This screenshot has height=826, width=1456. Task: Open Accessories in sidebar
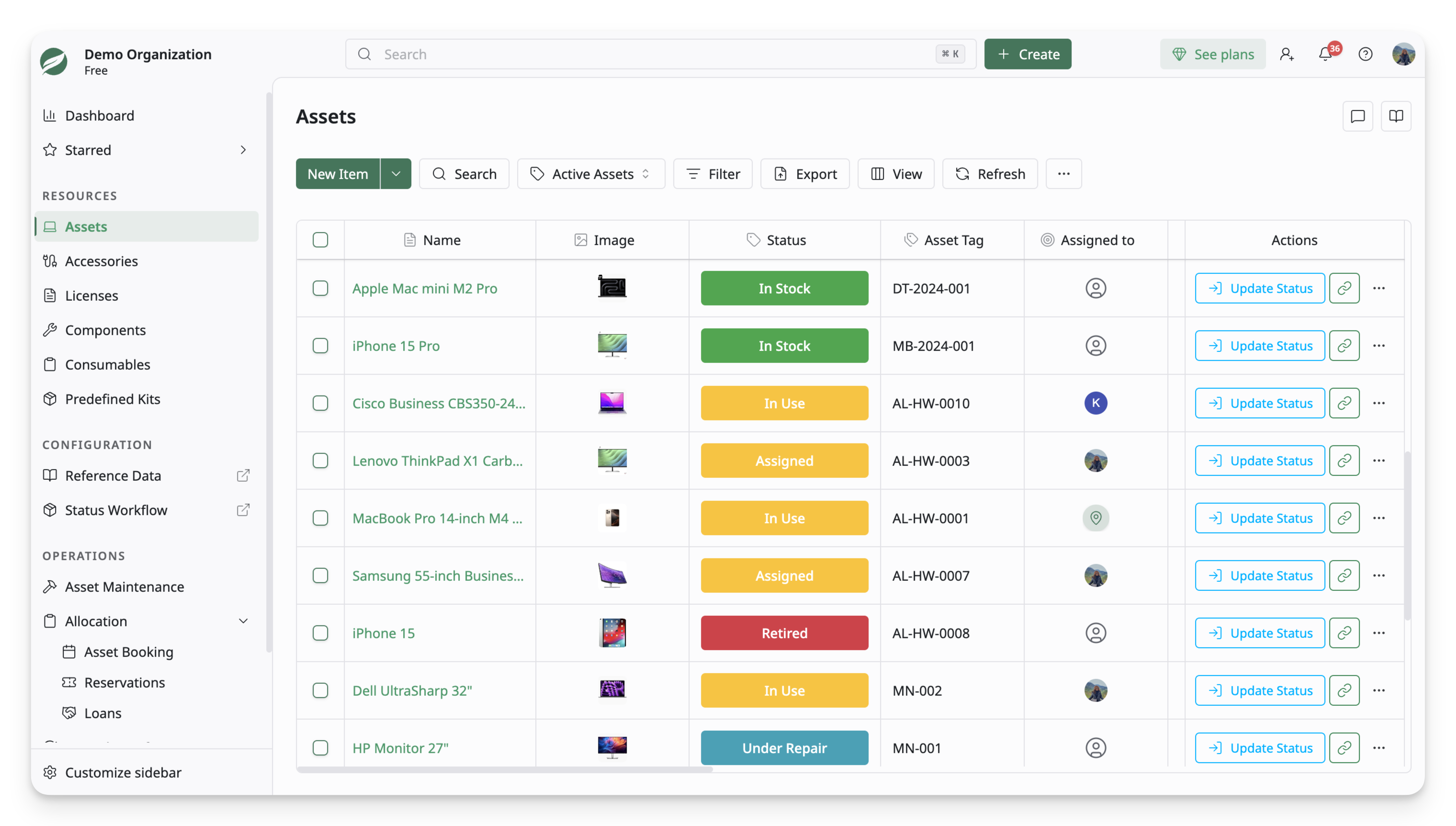click(147, 261)
